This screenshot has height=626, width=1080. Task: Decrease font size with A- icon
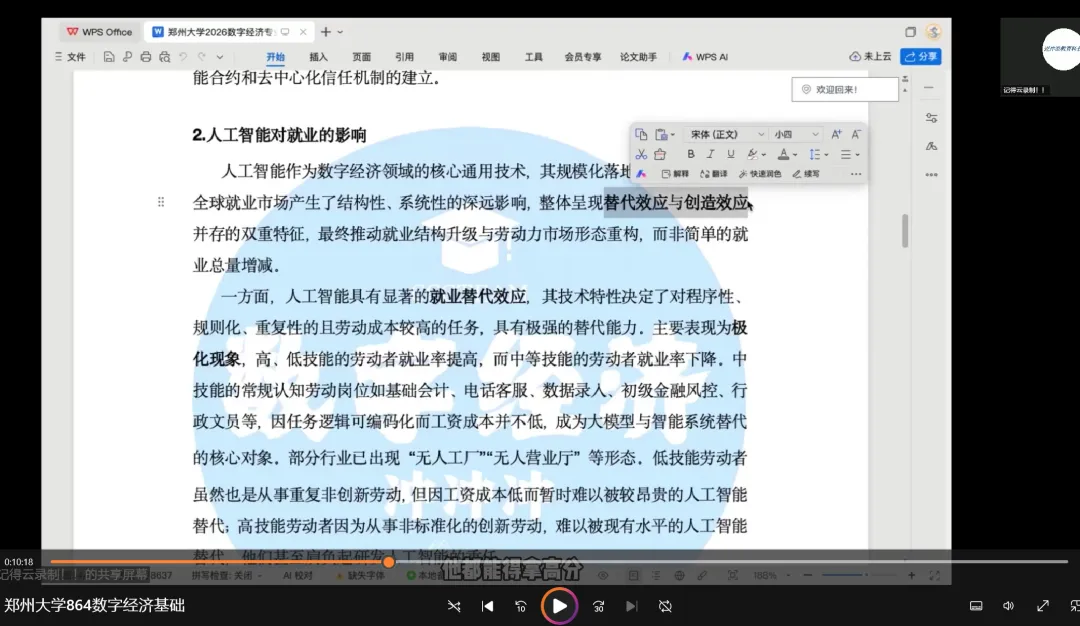(855, 134)
